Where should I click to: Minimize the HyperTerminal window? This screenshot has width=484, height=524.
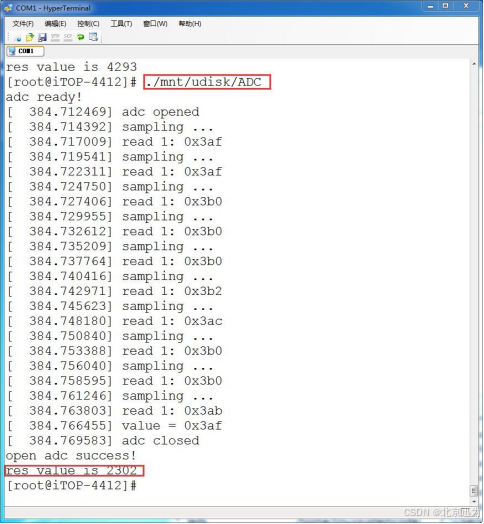coord(431,6)
